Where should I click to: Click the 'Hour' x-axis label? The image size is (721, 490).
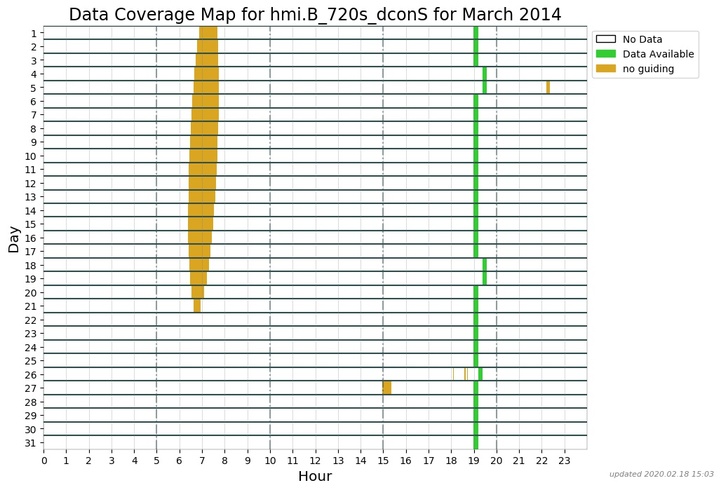315,476
